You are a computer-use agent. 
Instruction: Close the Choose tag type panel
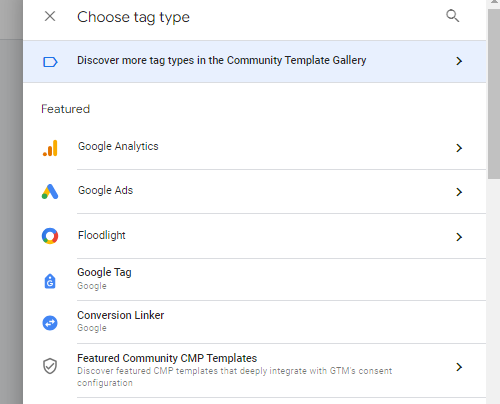[x=50, y=16]
